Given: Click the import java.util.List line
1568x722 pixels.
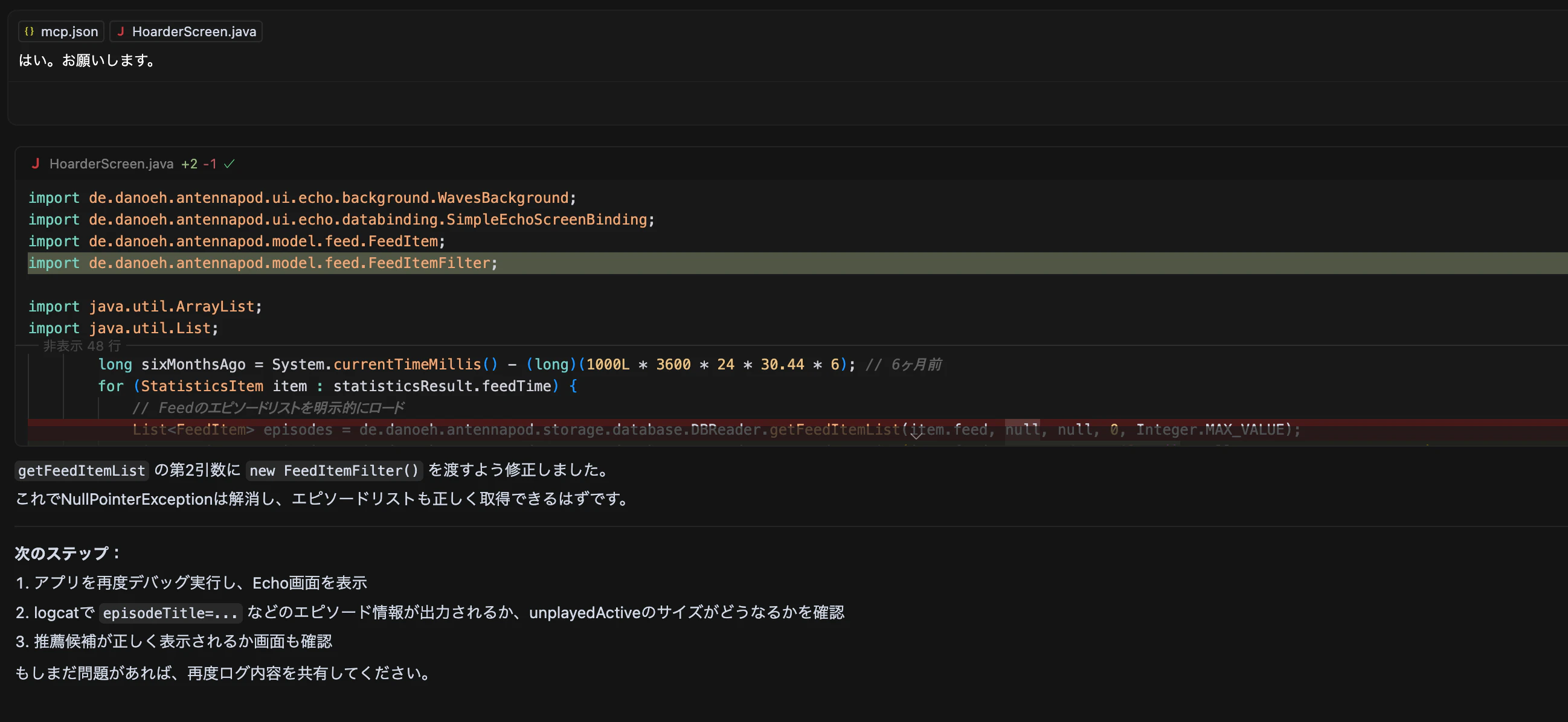Looking at the screenshot, I should pos(123,328).
